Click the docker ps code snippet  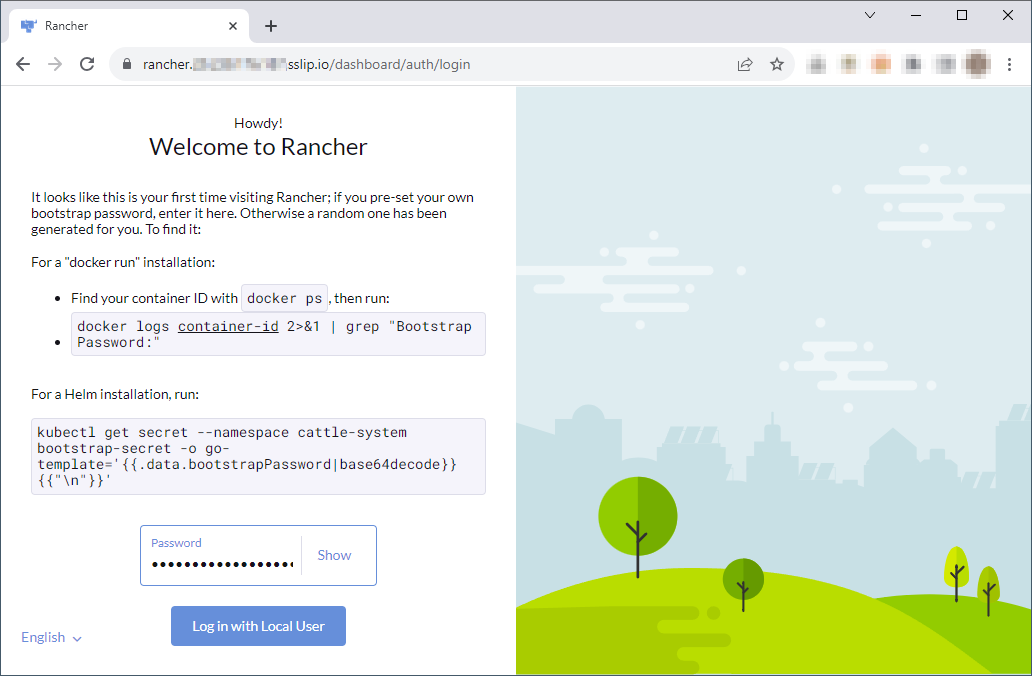tap(284, 298)
